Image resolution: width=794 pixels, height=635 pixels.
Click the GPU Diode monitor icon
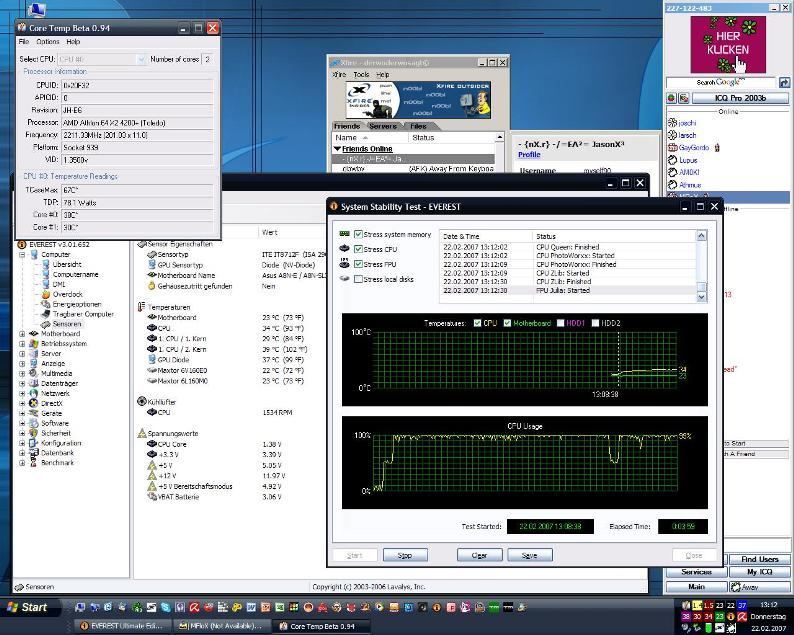(x=151, y=360)
